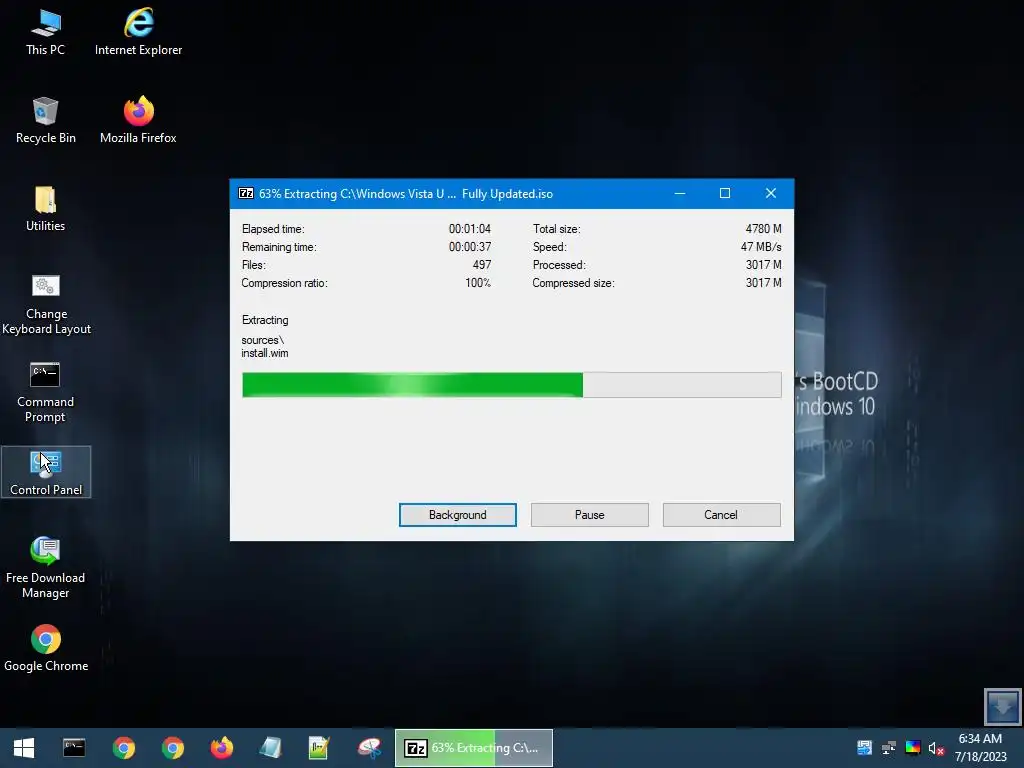Open the notepad-like taskbar icon left of the pencil notepad
The width and height of the screenshot is (1024, 768).
270,748
